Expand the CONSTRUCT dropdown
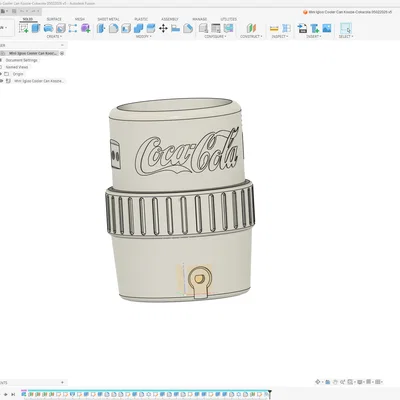Image resolution: width=400 pixels, height=400 pixels. pos(251,36)
